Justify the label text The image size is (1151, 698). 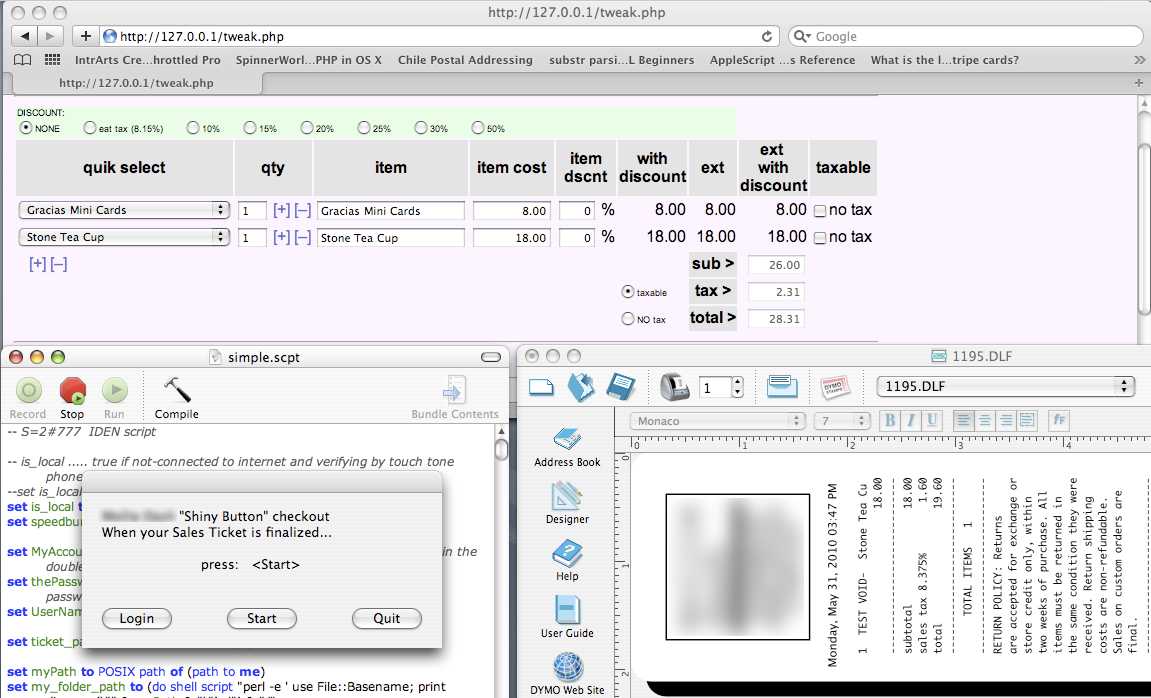pyautogui.click(x=1027, y=421)
